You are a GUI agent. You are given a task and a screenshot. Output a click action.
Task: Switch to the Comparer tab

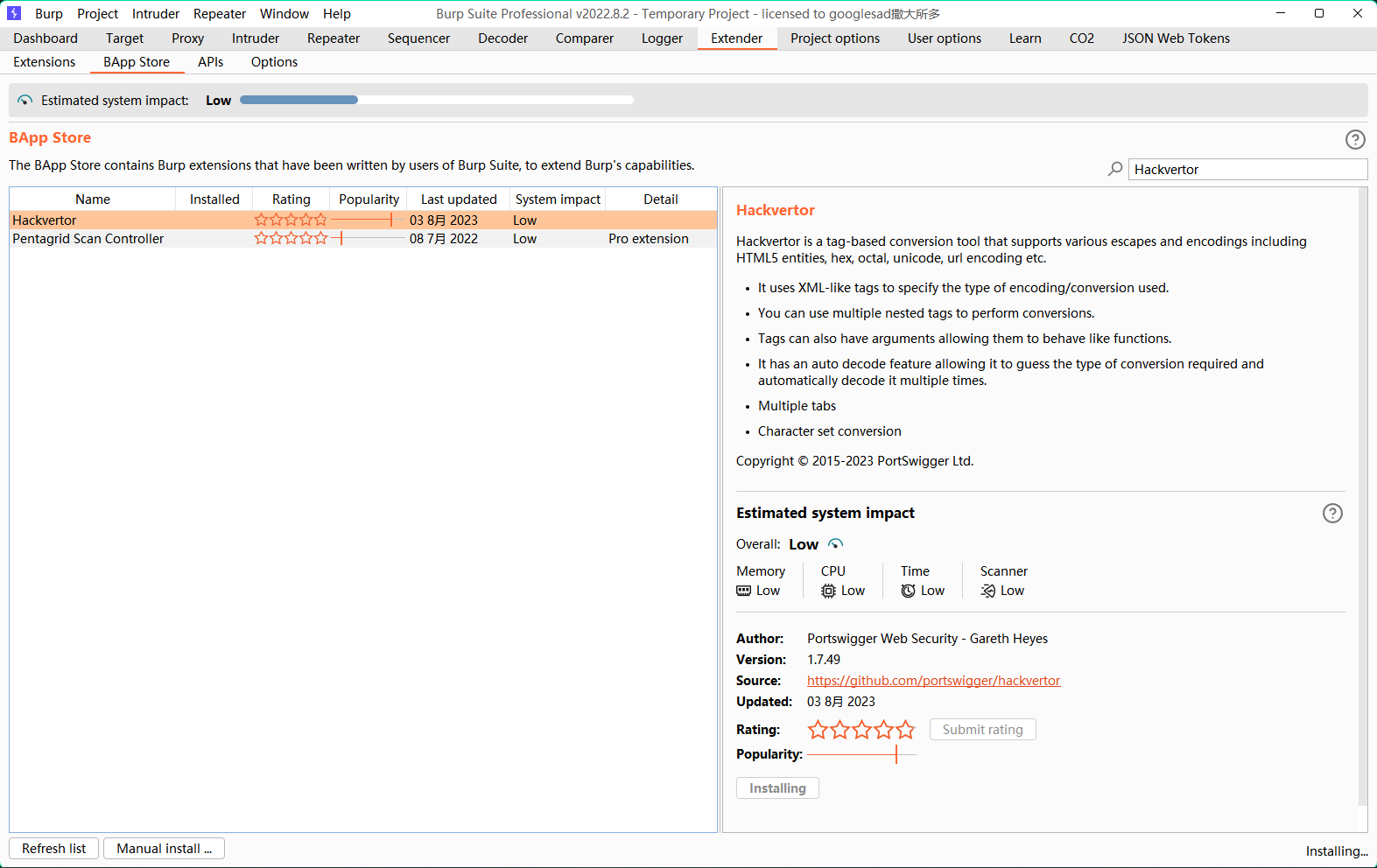tap(585, 38)
